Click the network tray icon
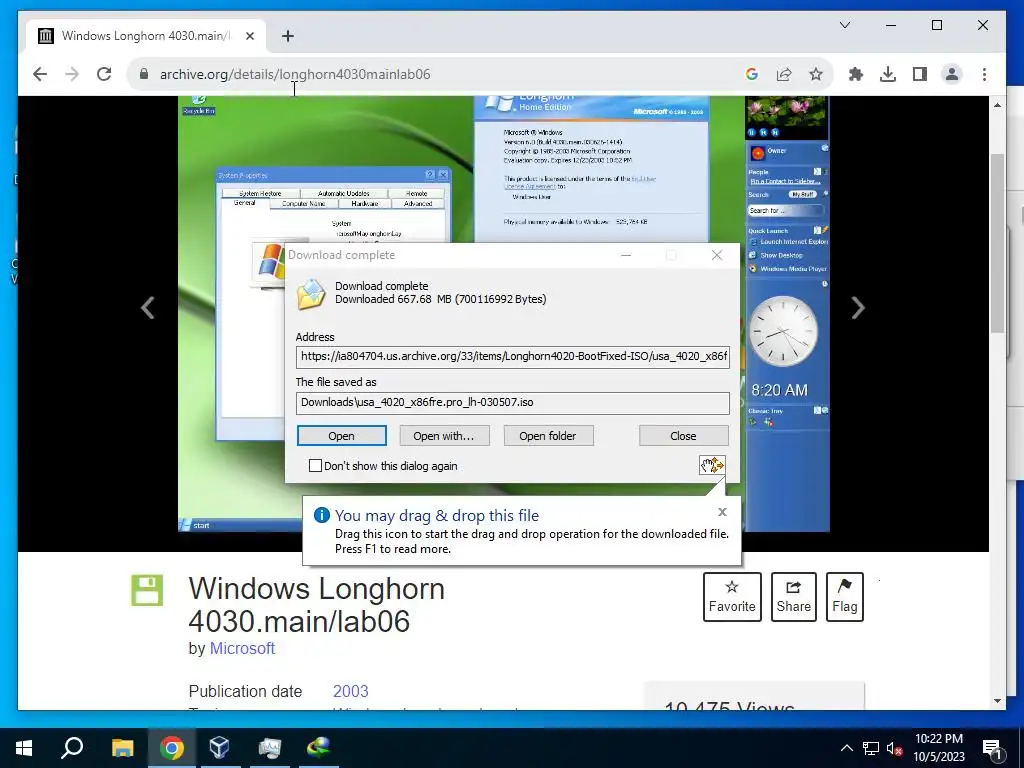 click(x=871, y=748)
